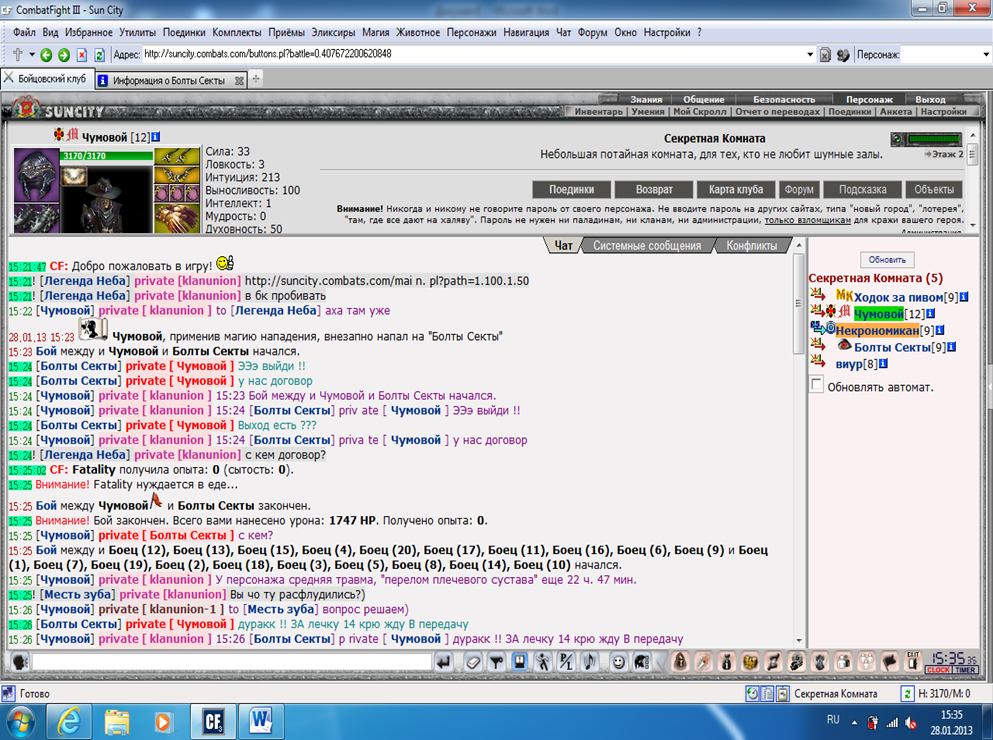Click the character avatar image
The width and height of the screenshot is (993, 740).
(x=106, y=198)
